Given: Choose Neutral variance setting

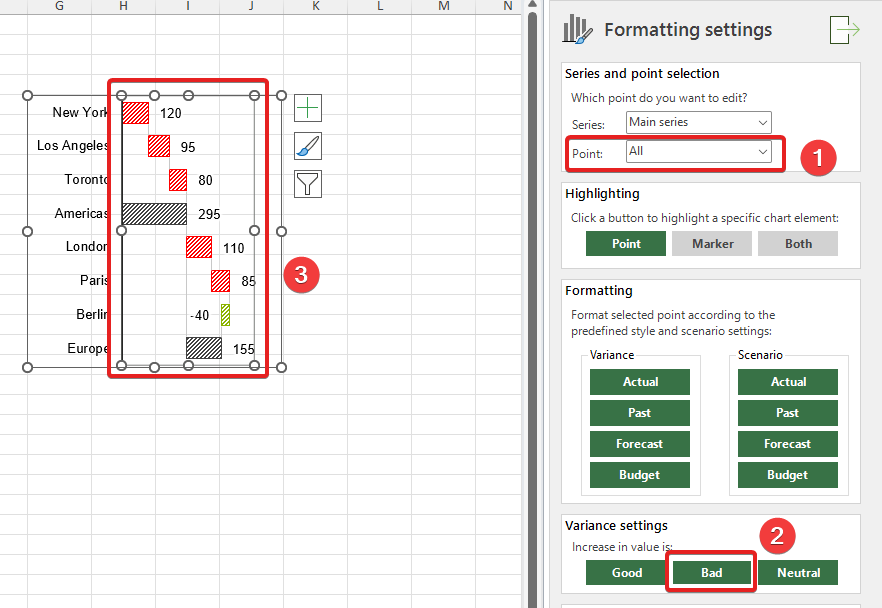Looking at the screenshot, I should [x=798, y=573].
